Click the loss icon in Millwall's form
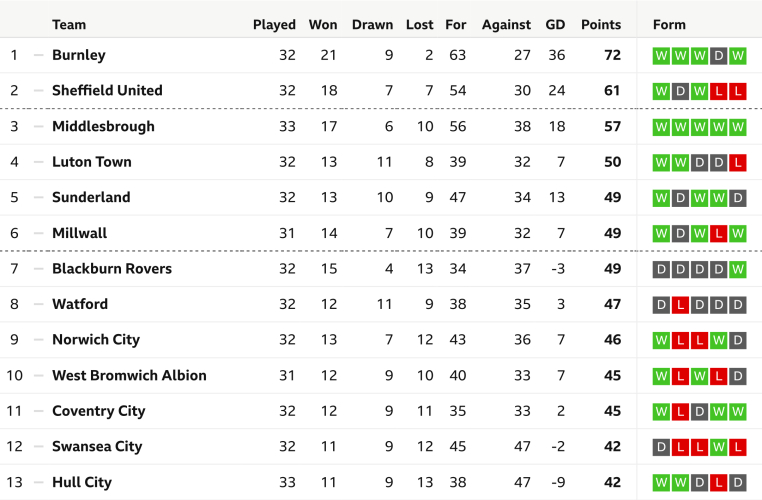 point(718,233)
